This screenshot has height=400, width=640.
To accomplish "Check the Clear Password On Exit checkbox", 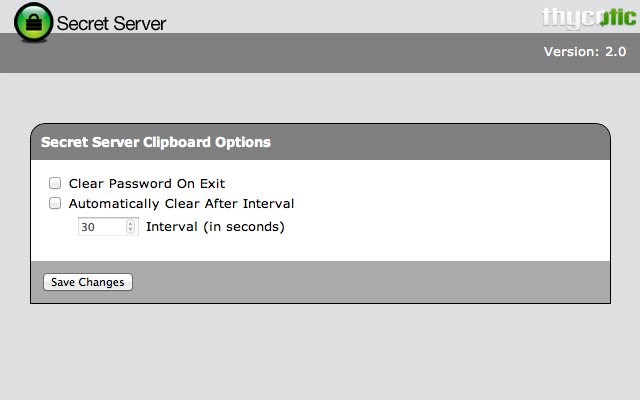I will click(55, 184).
